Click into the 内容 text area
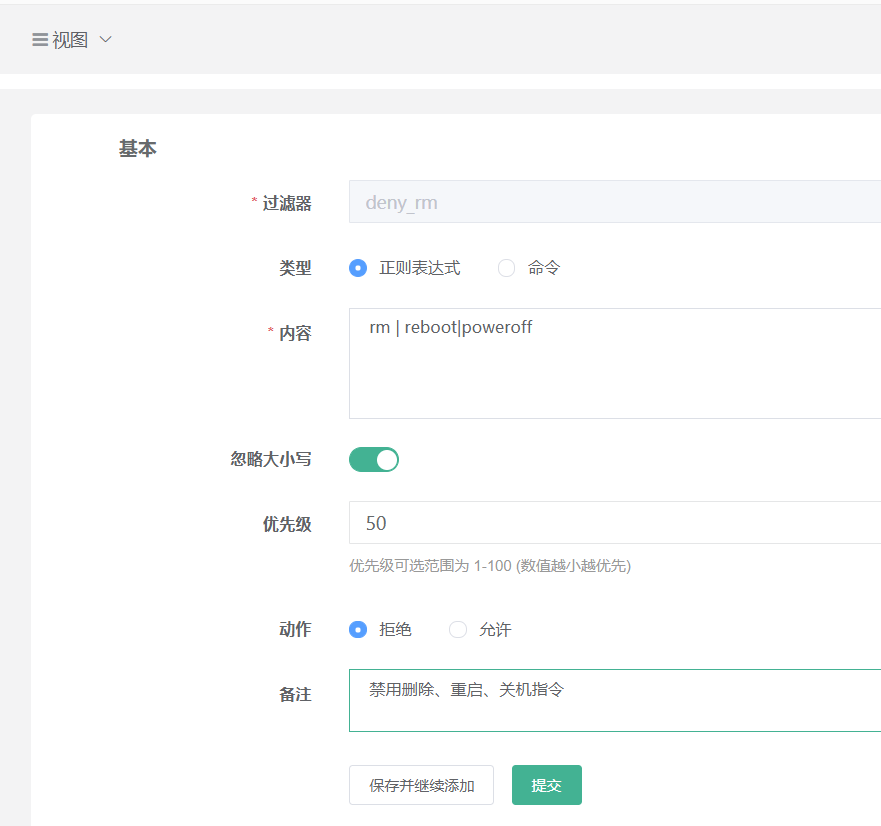Viewport: 881px width, 826px height. point(615,363)
